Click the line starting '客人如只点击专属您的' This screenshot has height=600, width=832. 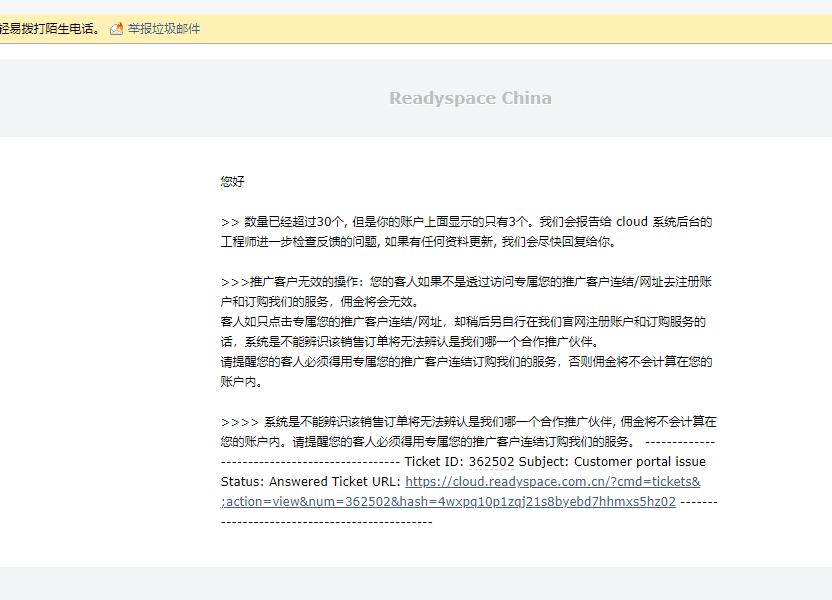coord(463,321)
